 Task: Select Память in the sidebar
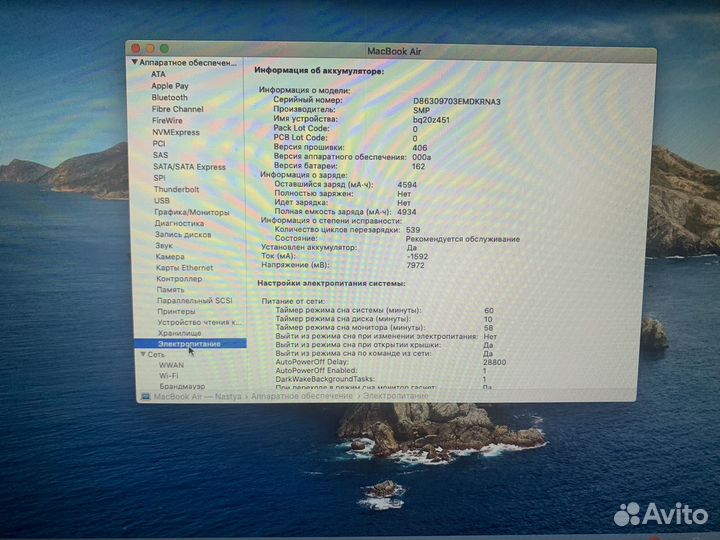pyautogui.click(x=170, y=290)
